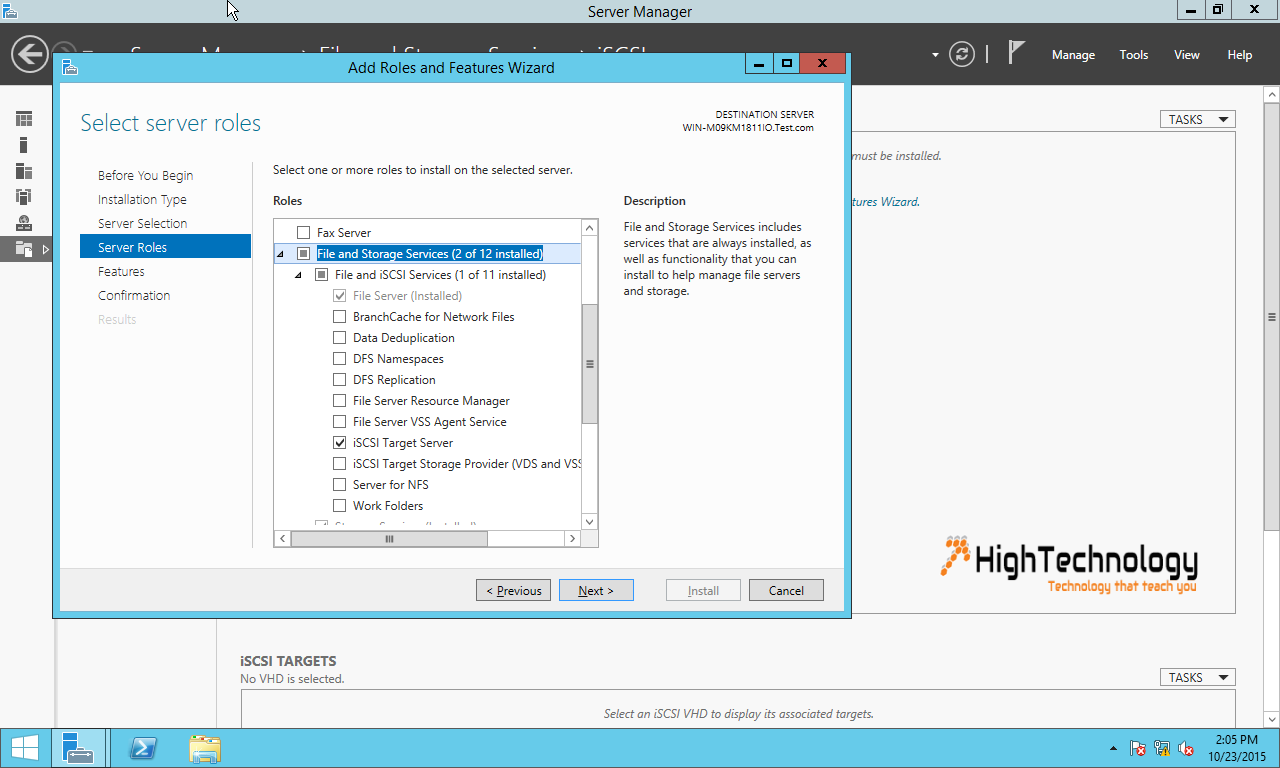The width and height of the screenshot is (1280, 768).
Task: Check the Work Folders option
Action: 340,505
